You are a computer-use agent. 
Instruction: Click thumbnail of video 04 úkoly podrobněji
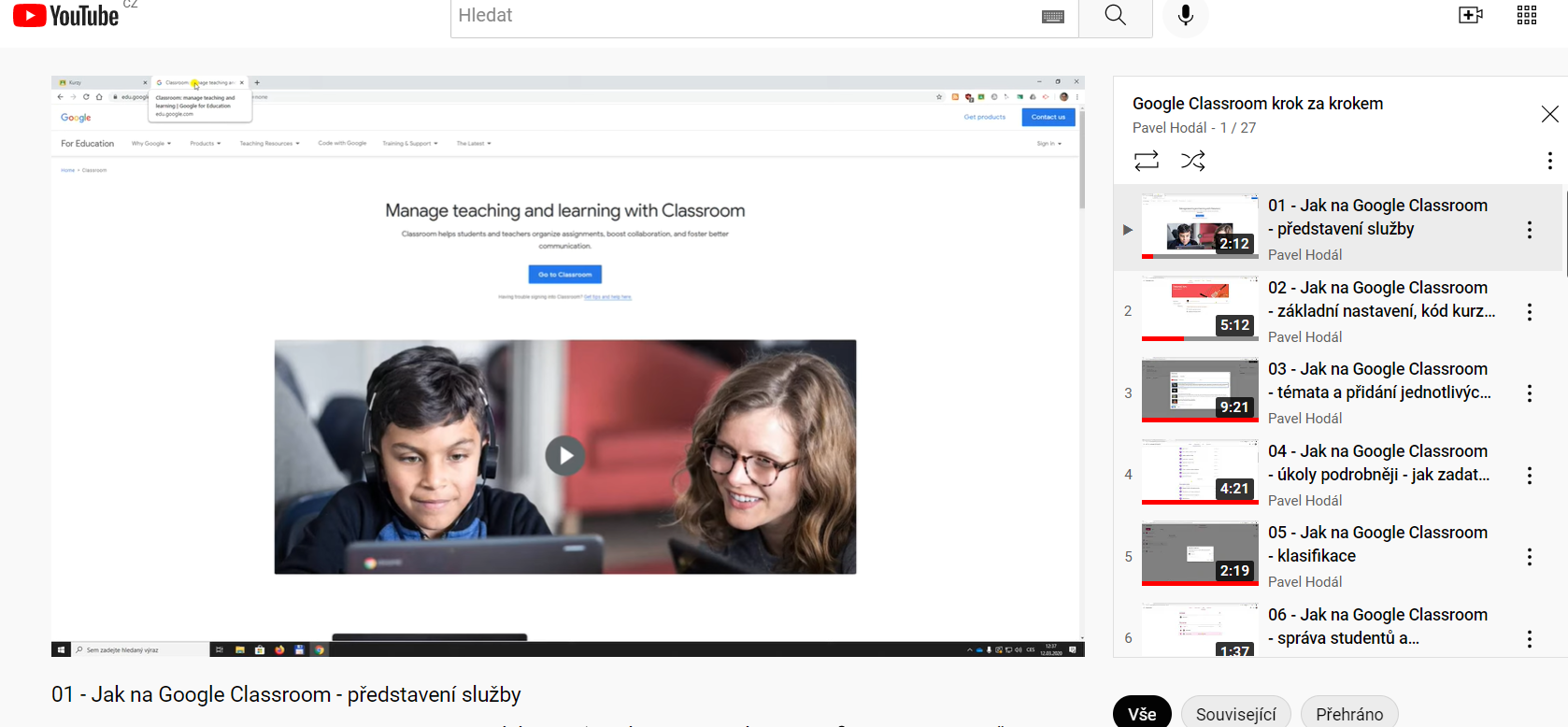(1200, 473)
